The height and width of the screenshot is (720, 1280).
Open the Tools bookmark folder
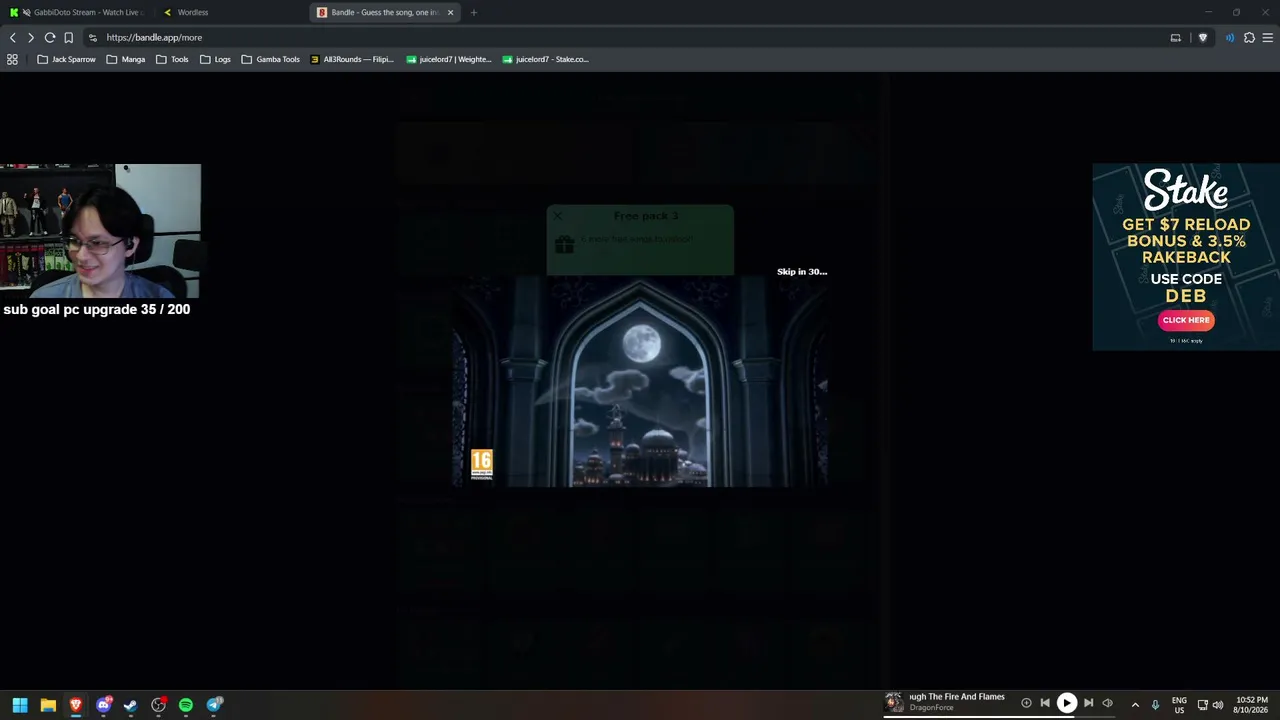[x=172, y=60]
